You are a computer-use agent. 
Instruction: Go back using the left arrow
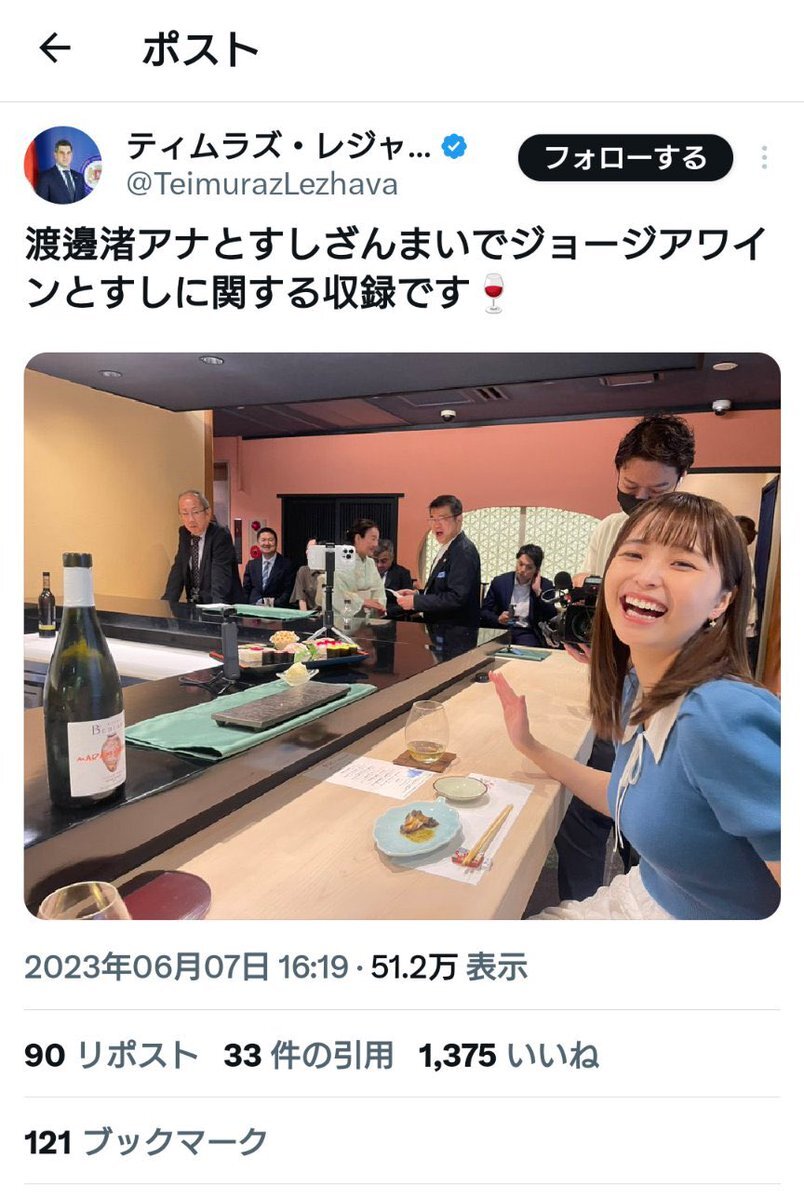[54, 50]
